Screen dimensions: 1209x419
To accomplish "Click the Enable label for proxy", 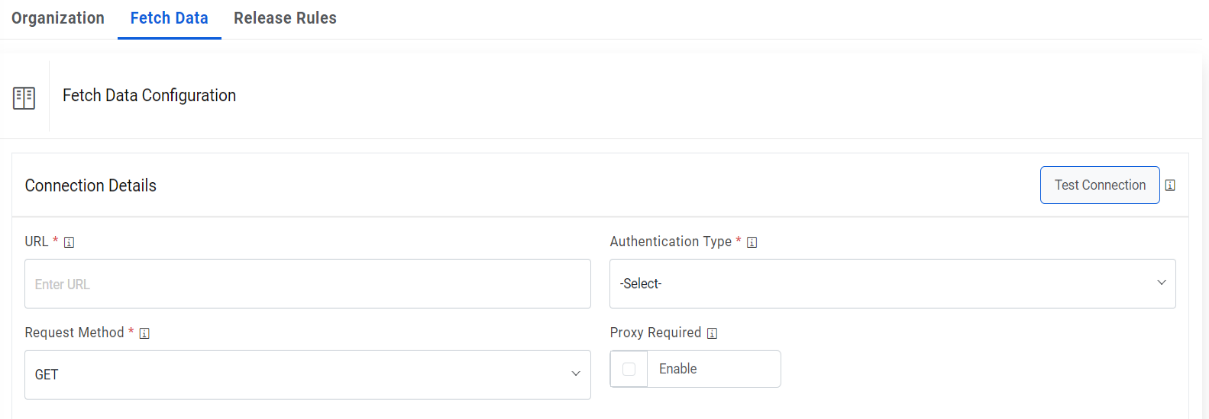I will pyautogui.click(x=678, y=369).
